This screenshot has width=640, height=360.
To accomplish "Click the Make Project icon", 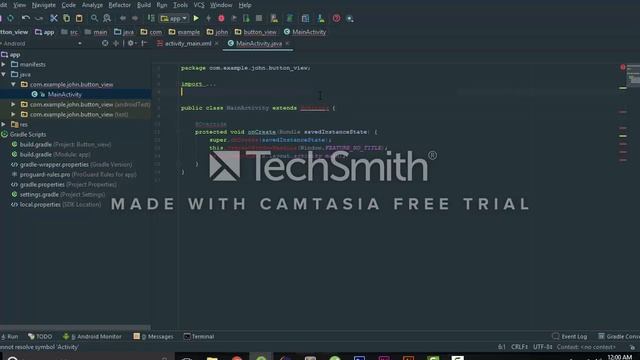I will 151,18.
